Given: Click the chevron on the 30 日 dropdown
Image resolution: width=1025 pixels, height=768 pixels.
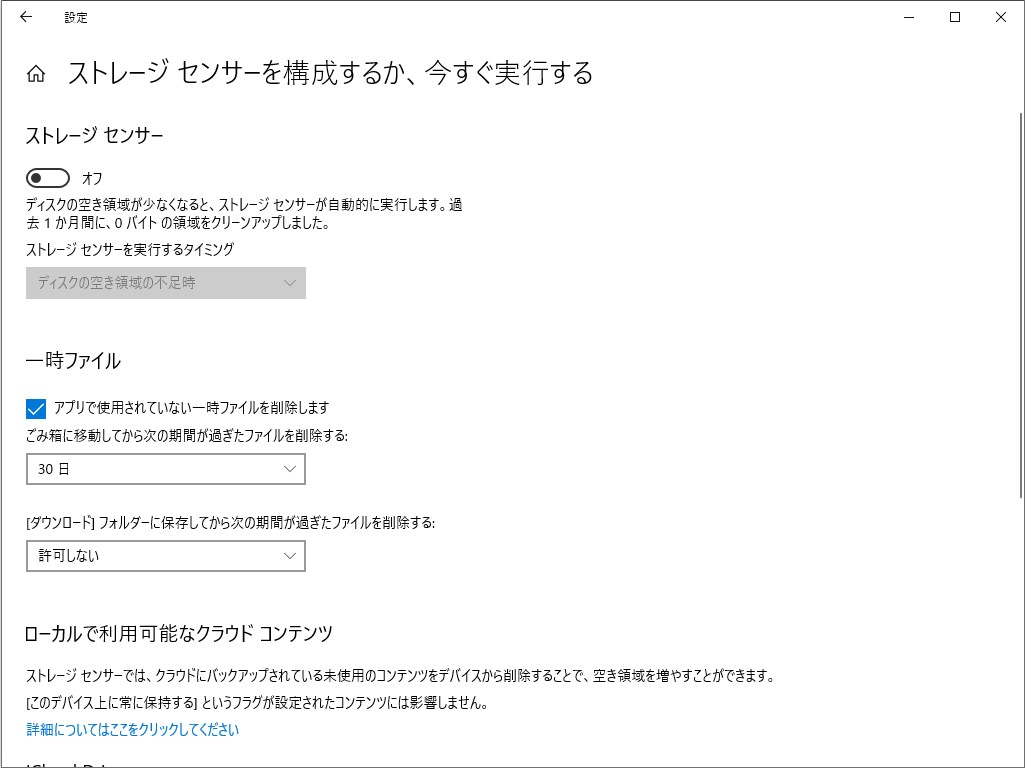Looking at the screenshot, I should click(289, 468).
